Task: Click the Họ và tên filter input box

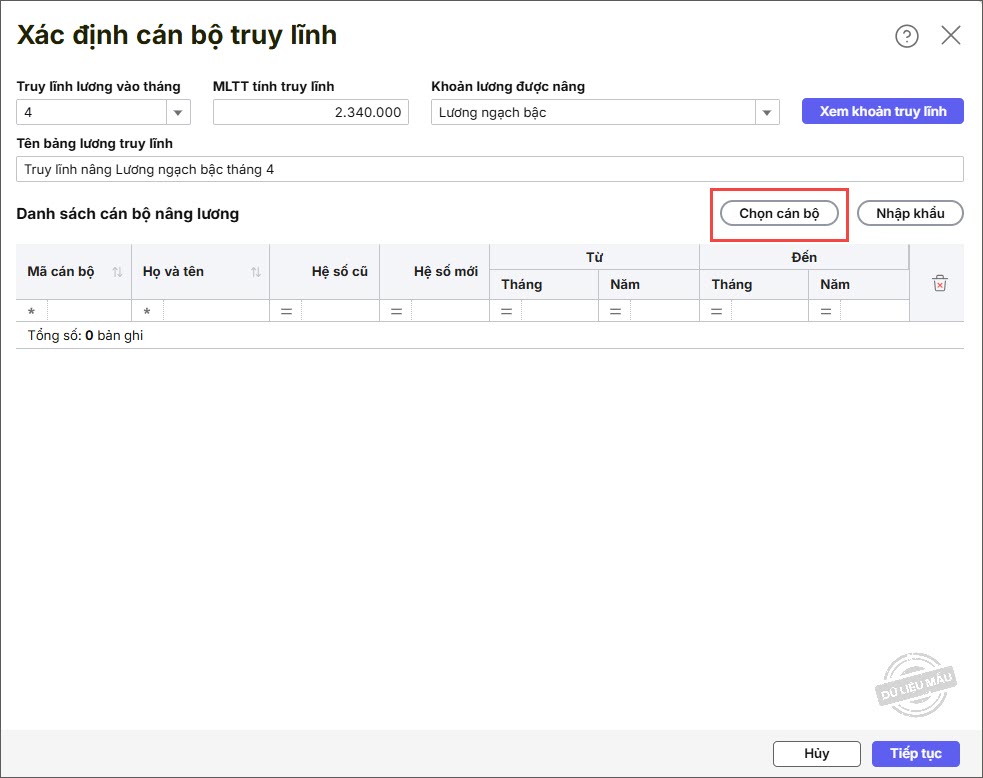Action: 215,312
